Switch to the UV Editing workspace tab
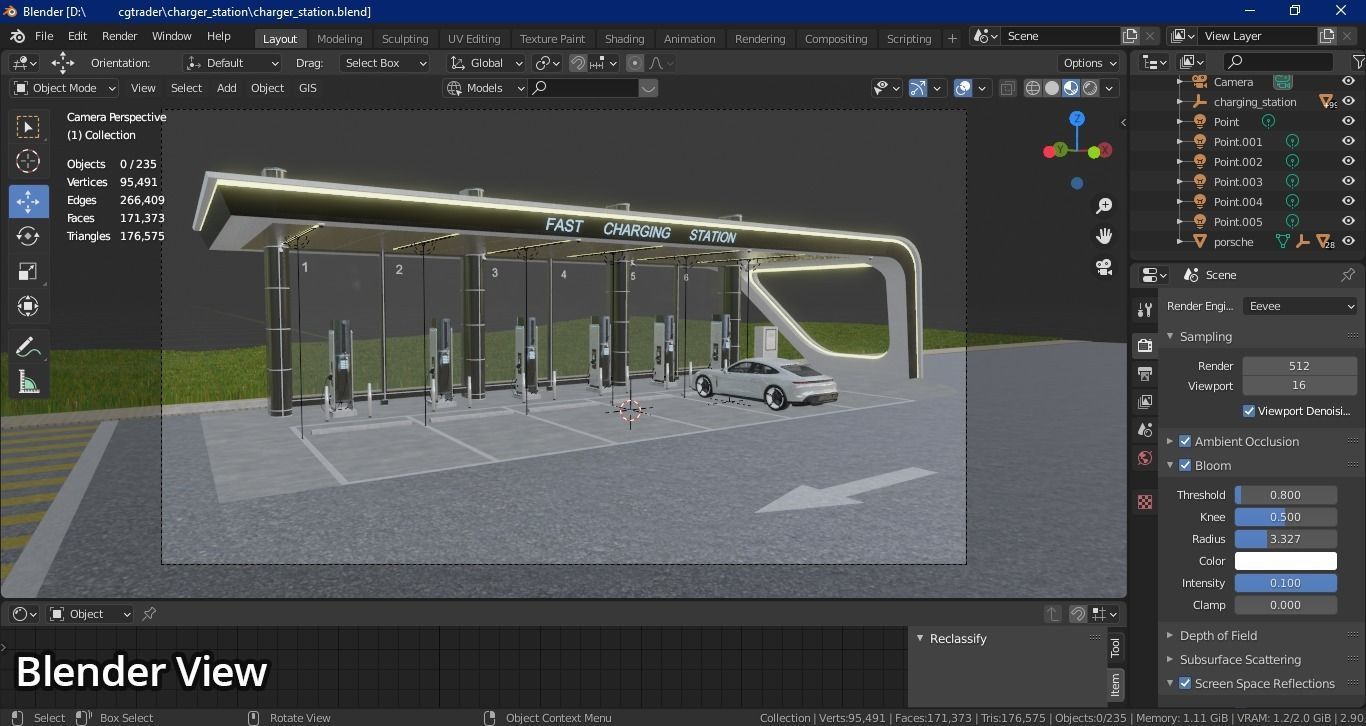 point(474,38)
